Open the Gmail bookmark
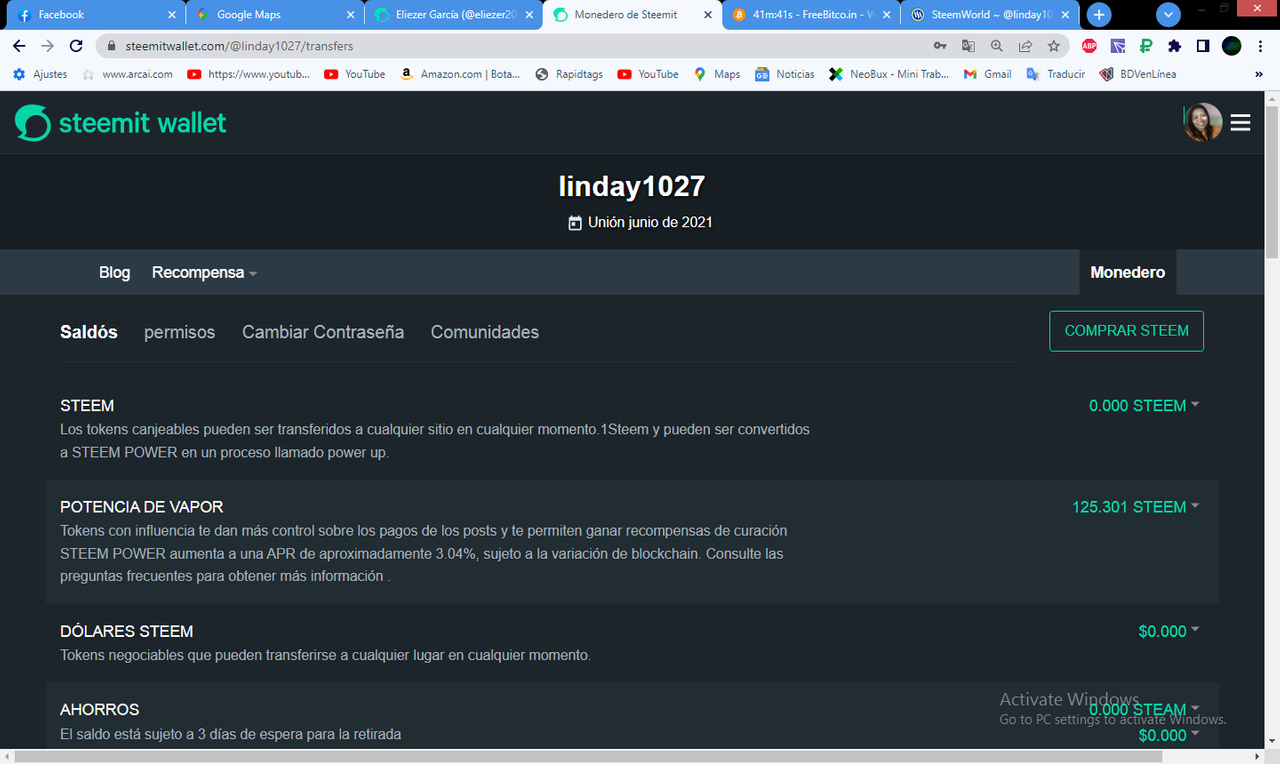The height and width of the screenshot is (768, 1280). pyautogui.click(x=987, y=74)
